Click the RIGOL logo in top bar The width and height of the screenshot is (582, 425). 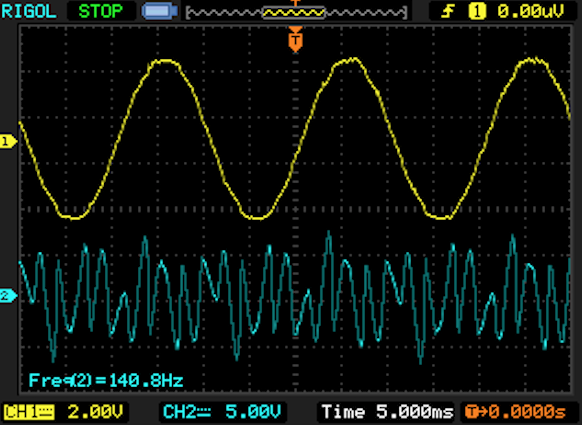[x=29, y=11]
